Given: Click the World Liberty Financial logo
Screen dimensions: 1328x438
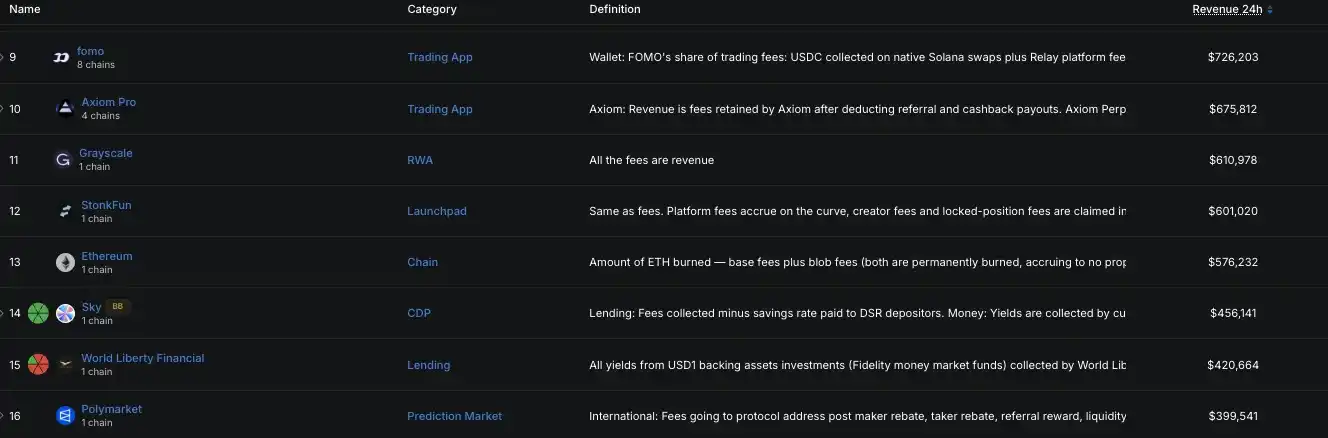Looking at the screenshot, I should coord(65,365).
